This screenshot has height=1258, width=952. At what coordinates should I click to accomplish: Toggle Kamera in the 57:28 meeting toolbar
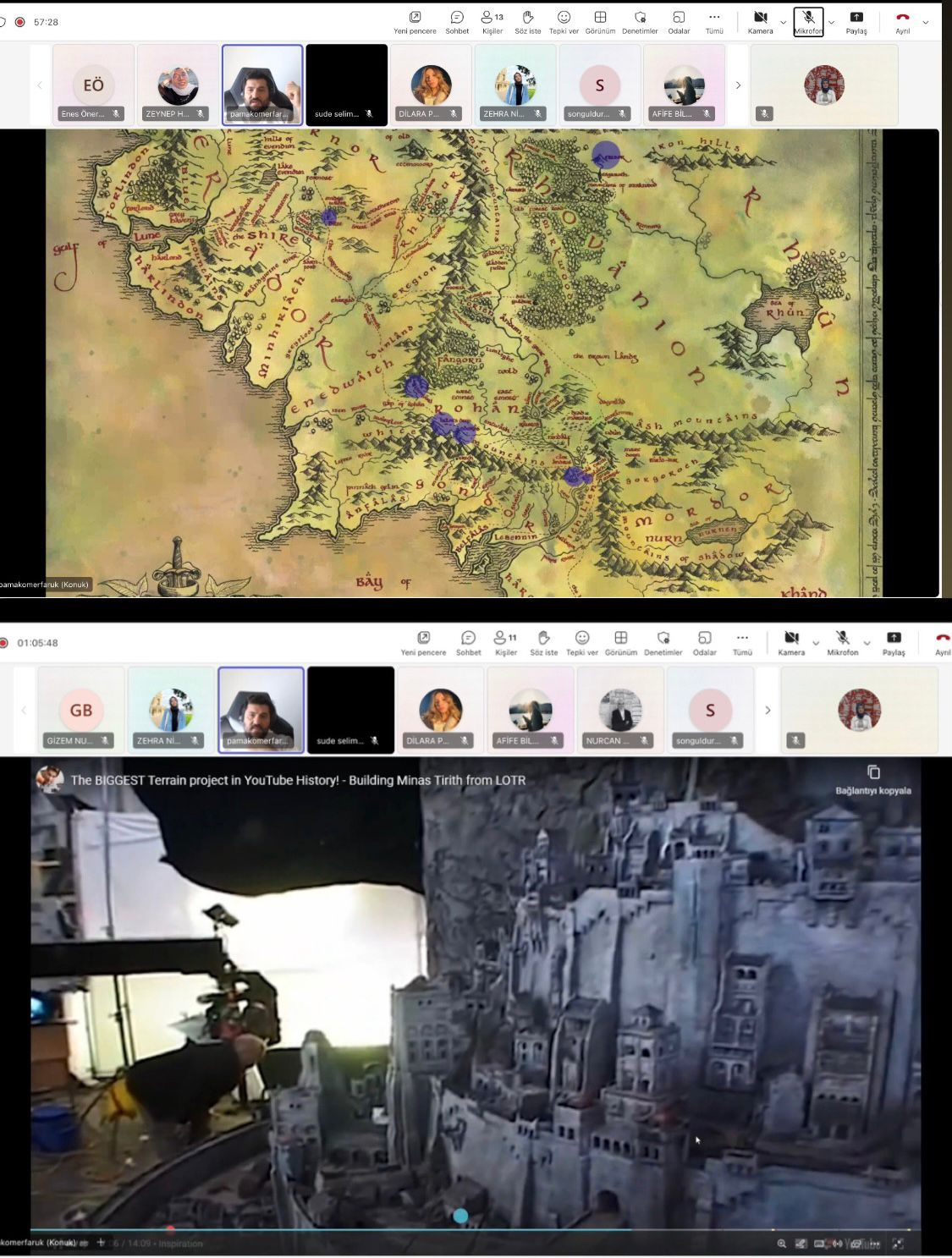[760, 21]
